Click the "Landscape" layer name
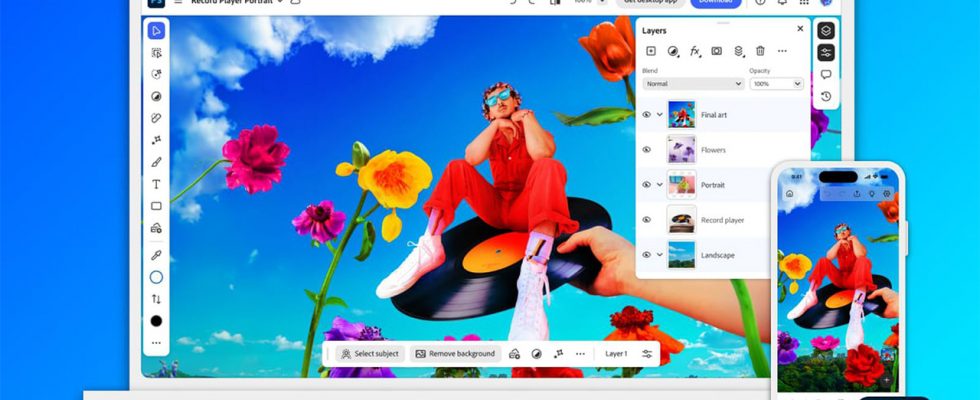The image size is (980, 400). click(718, 255)
